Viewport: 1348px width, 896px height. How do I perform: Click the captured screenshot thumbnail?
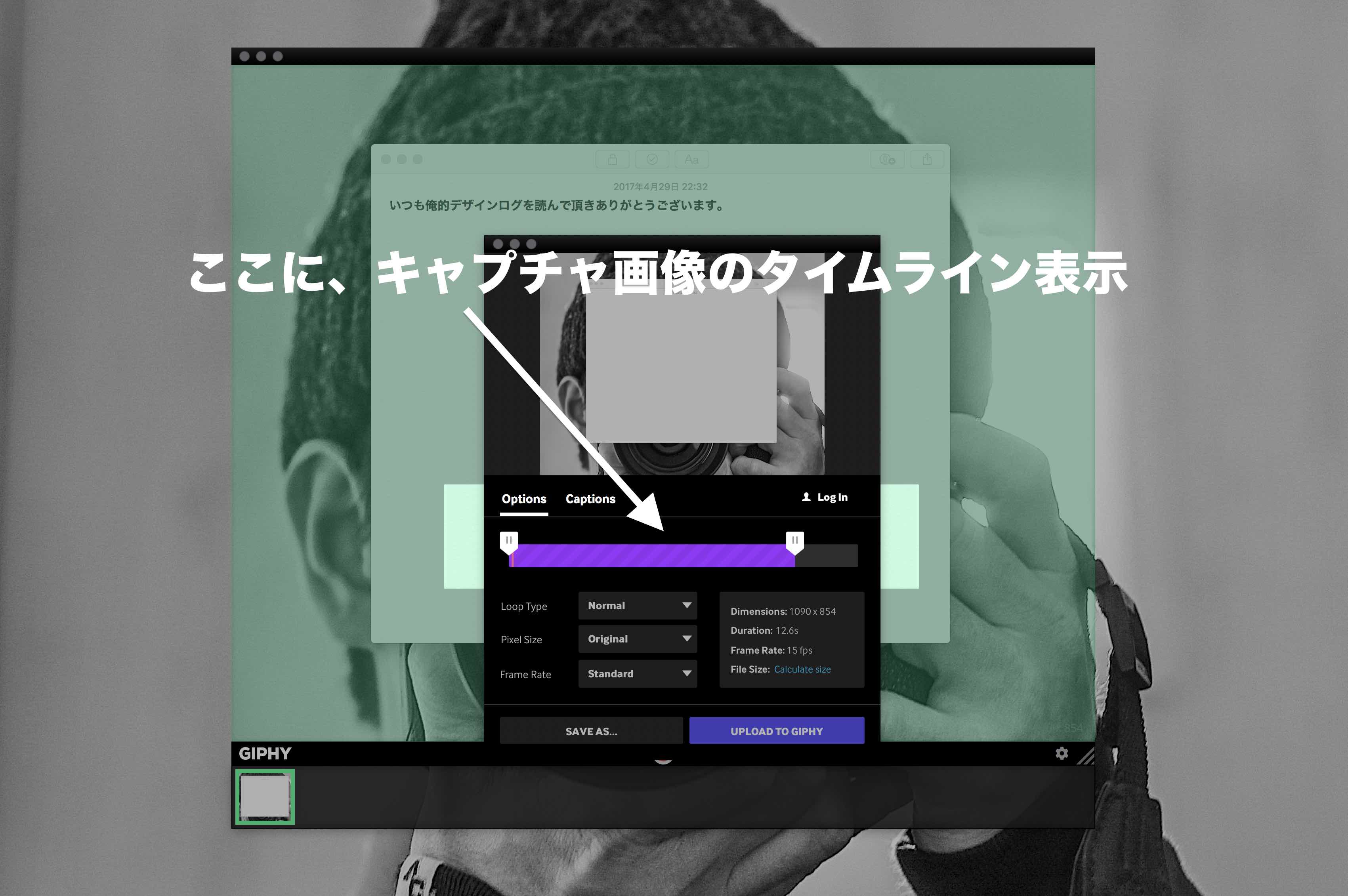tap(266, 797)
